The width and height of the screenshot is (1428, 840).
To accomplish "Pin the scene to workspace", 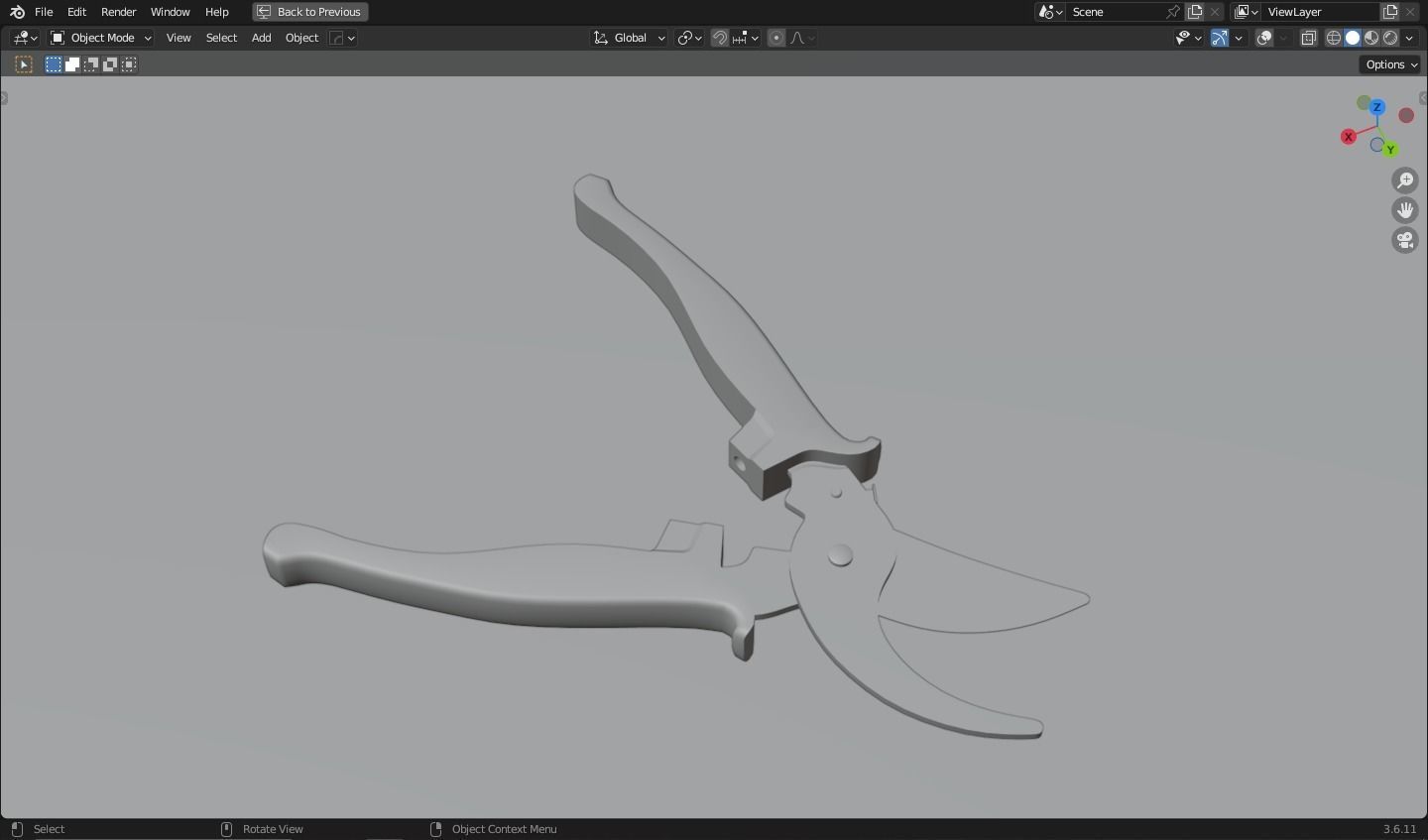I will [1173, 12].
